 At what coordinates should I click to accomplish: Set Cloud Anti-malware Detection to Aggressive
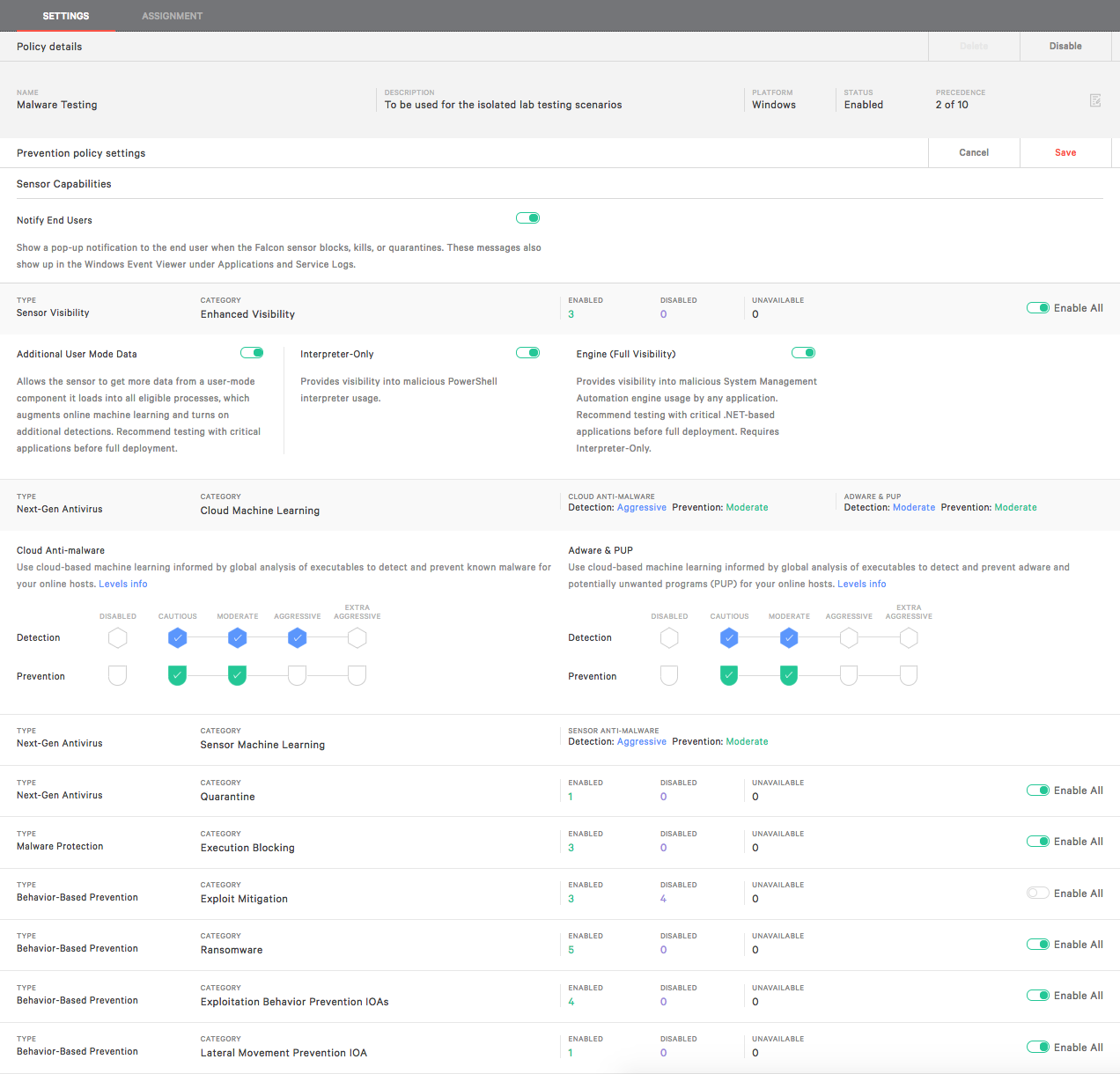(x=298, y=637)
